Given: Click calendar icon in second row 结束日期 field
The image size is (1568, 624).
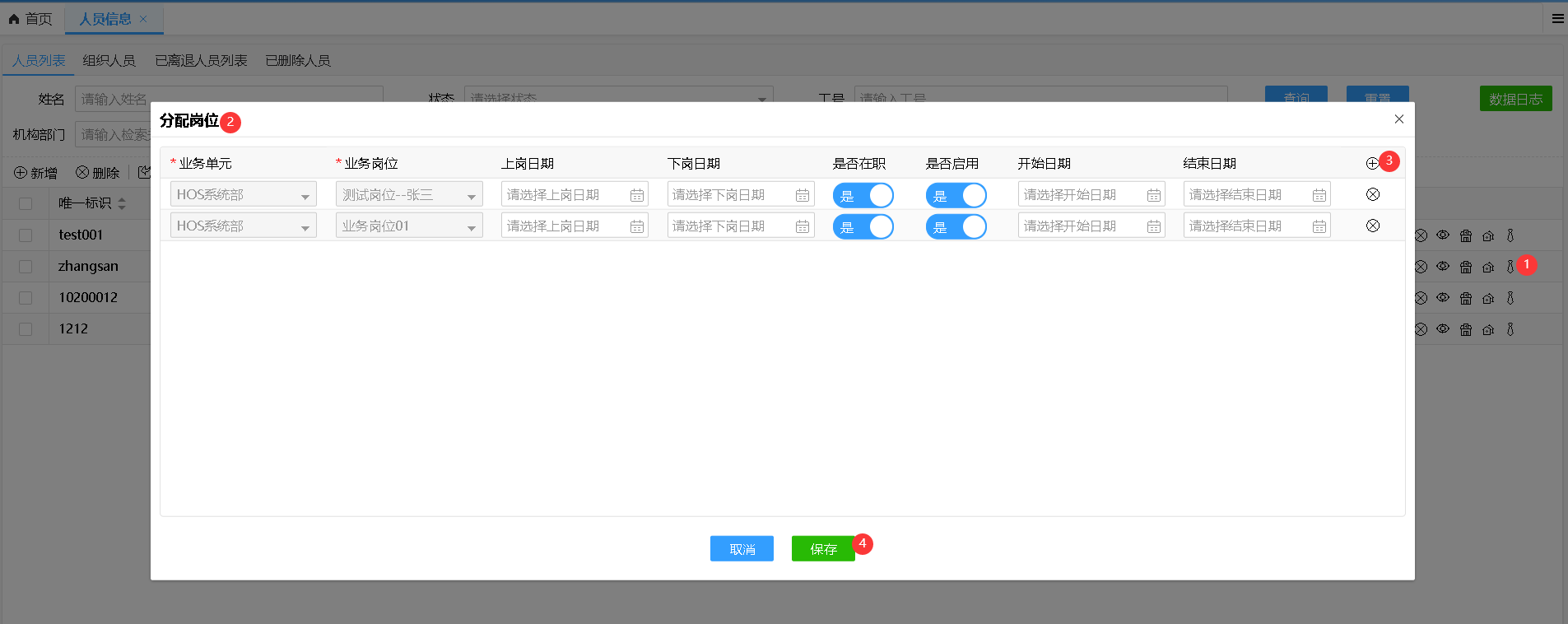Looking at the screenshot, I should pos(1319,226).
